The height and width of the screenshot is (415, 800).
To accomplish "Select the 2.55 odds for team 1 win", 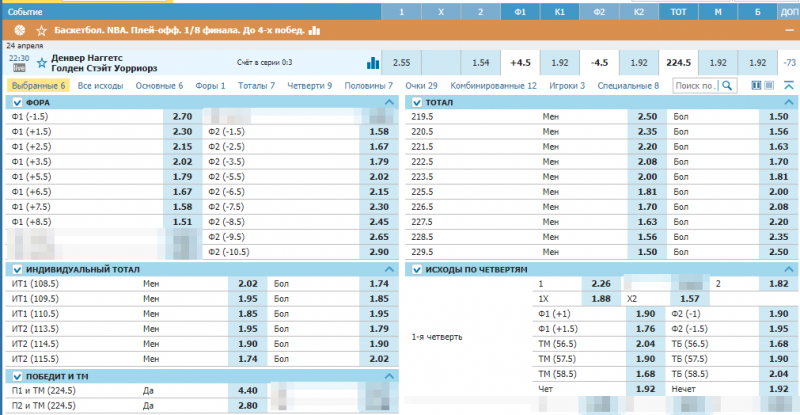I will (401, 62).
